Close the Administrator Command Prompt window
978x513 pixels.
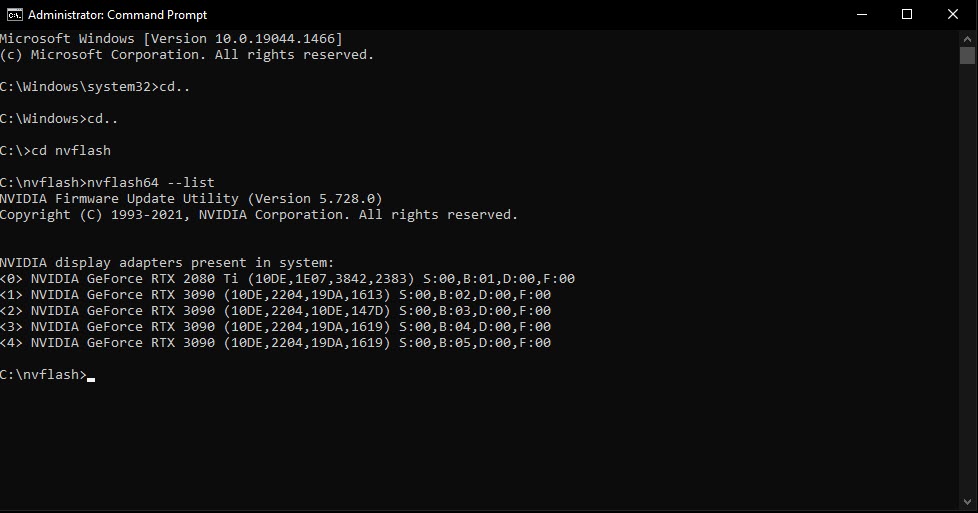point(952,14)
